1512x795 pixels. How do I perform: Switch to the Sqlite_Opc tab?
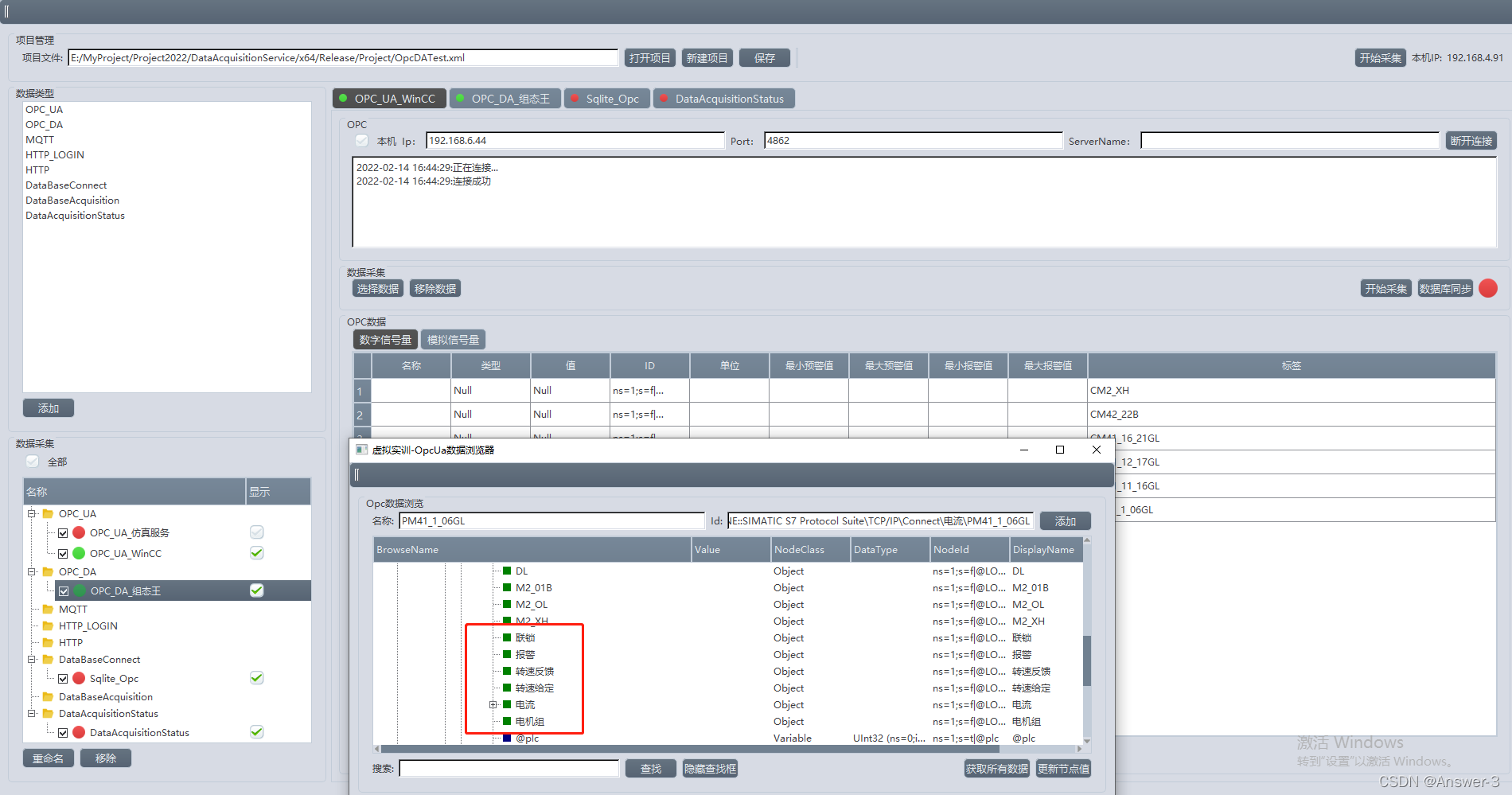[x=607, y=99]
